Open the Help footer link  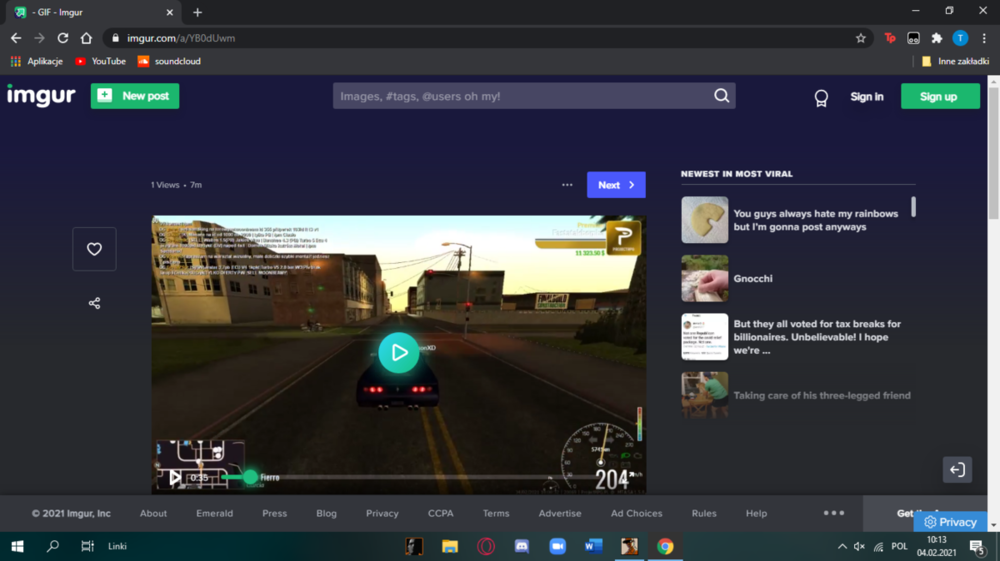pyautogui.click(x=756, y=513)
